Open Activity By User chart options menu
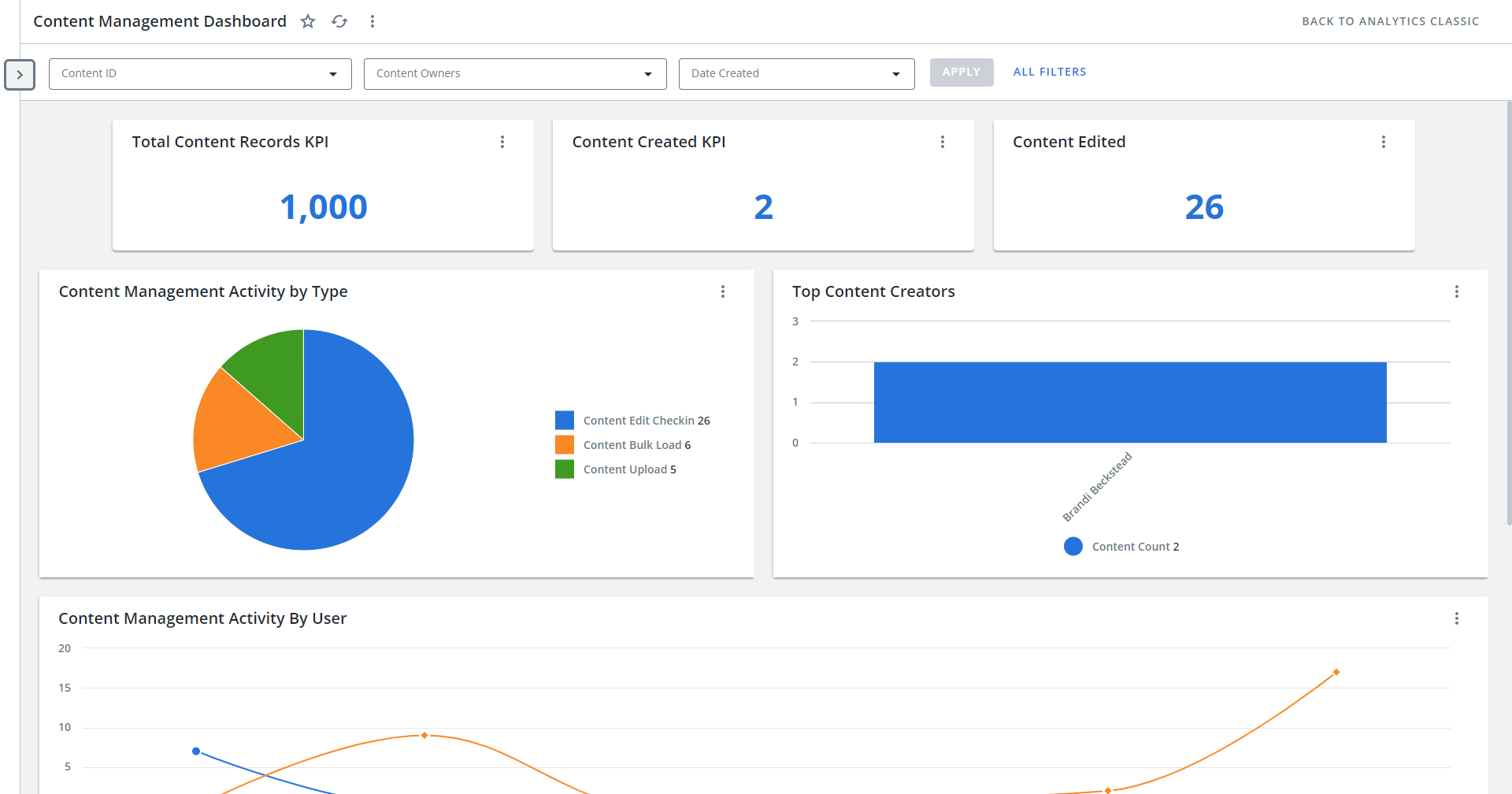 pos(1457,618)
